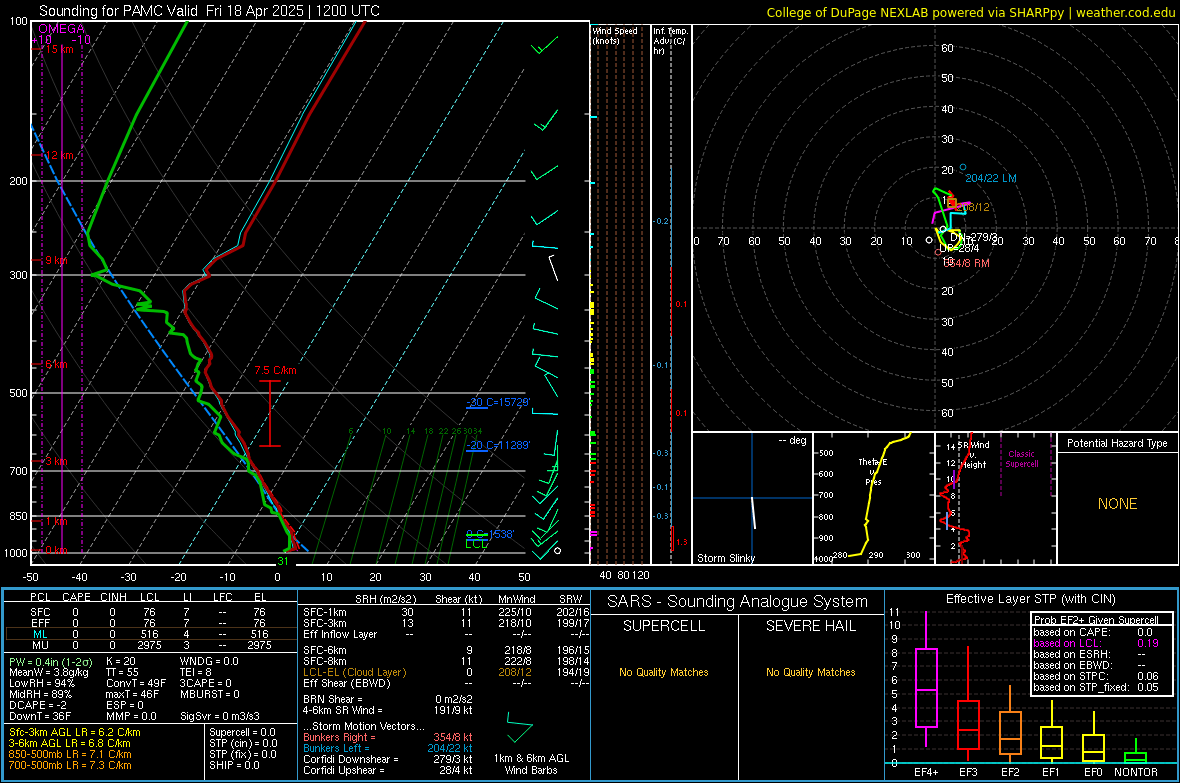This screenshot has width=1180, height=783.
Task: Click the Potential Hazard Type header
Action: (x=1117, y=443)
